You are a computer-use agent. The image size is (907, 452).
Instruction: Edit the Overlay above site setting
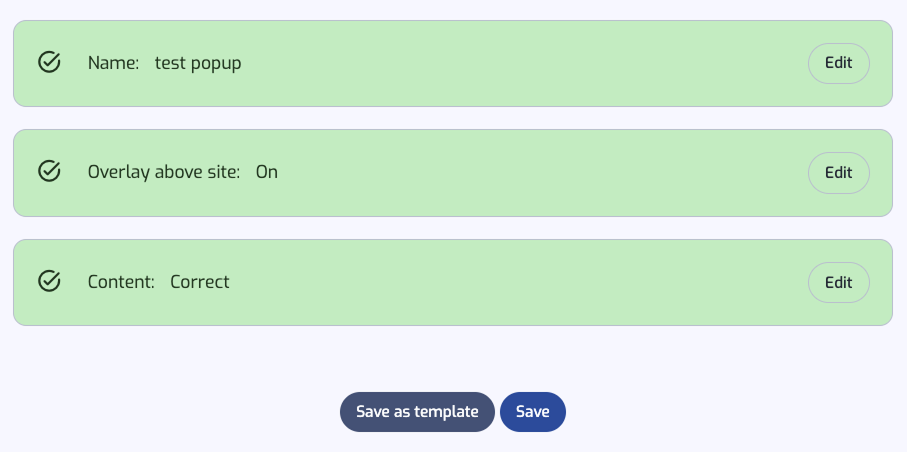(839, 172)
